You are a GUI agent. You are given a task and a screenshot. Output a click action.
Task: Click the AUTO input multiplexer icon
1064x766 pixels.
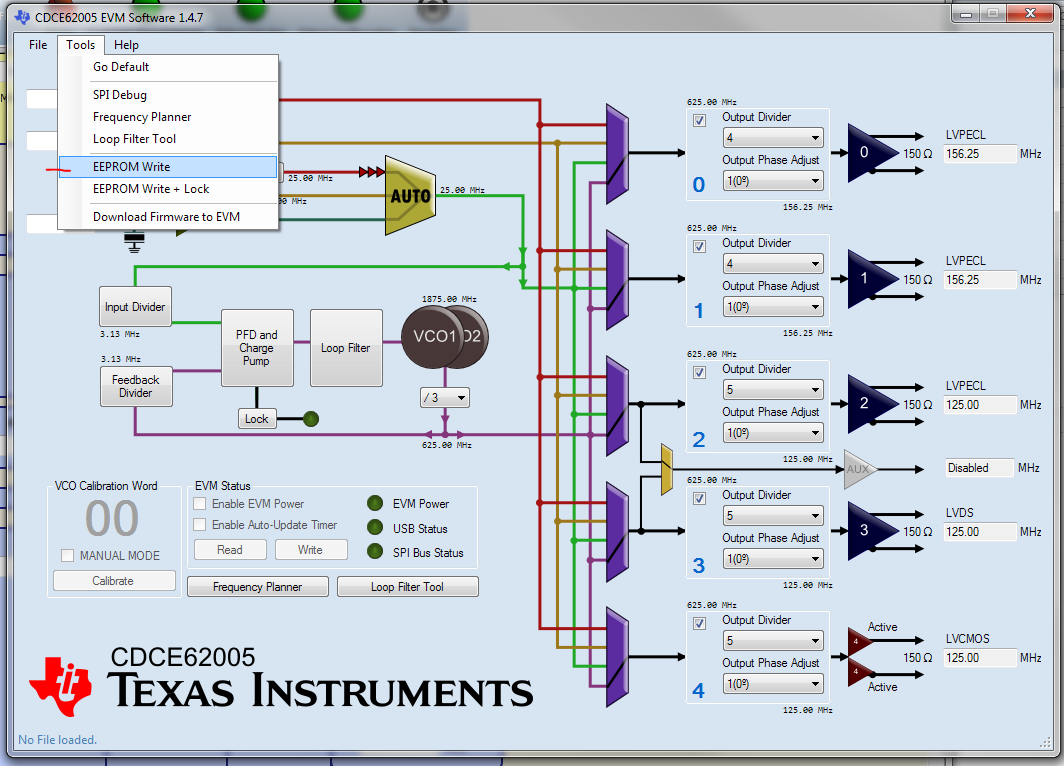pos(409,196)
